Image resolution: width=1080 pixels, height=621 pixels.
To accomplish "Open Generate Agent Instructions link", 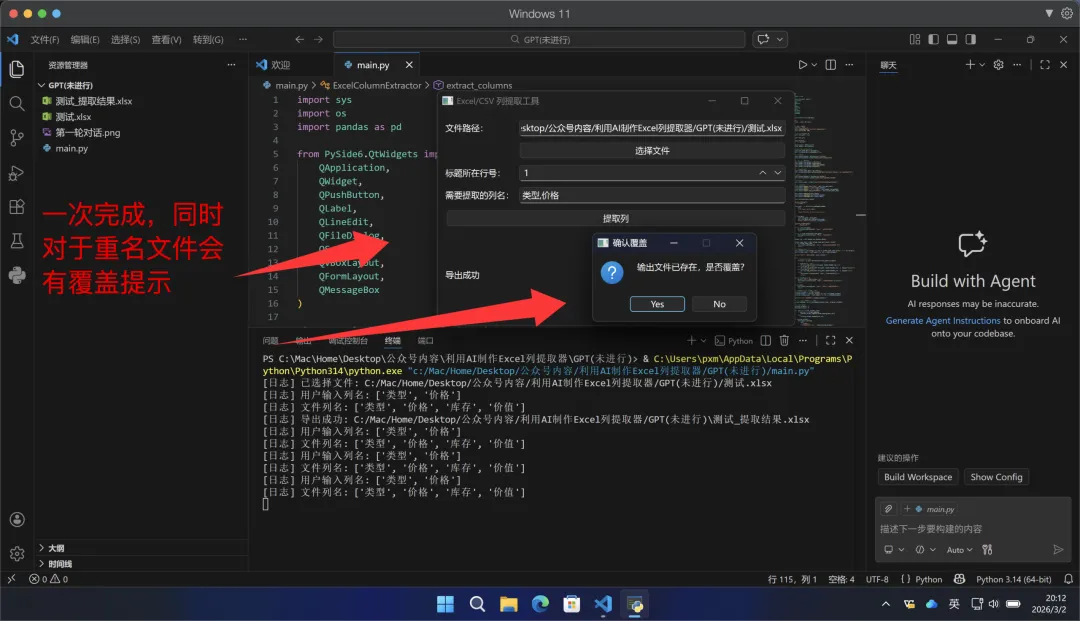I will click(942, 320).
